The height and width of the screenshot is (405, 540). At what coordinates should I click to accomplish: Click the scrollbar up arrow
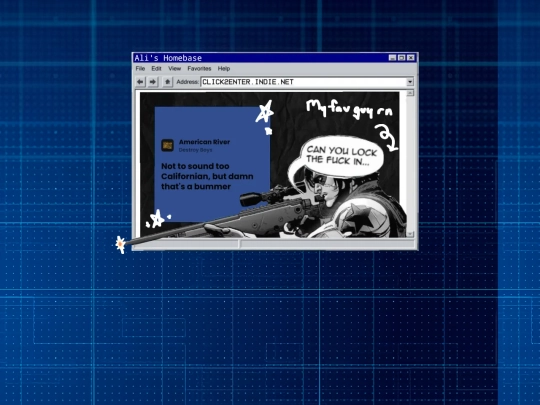coord(410,93)
